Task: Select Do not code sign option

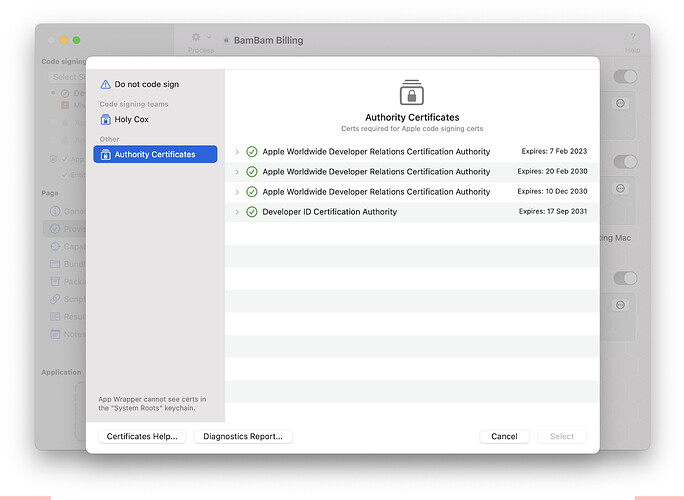Action: pos(155,84)
